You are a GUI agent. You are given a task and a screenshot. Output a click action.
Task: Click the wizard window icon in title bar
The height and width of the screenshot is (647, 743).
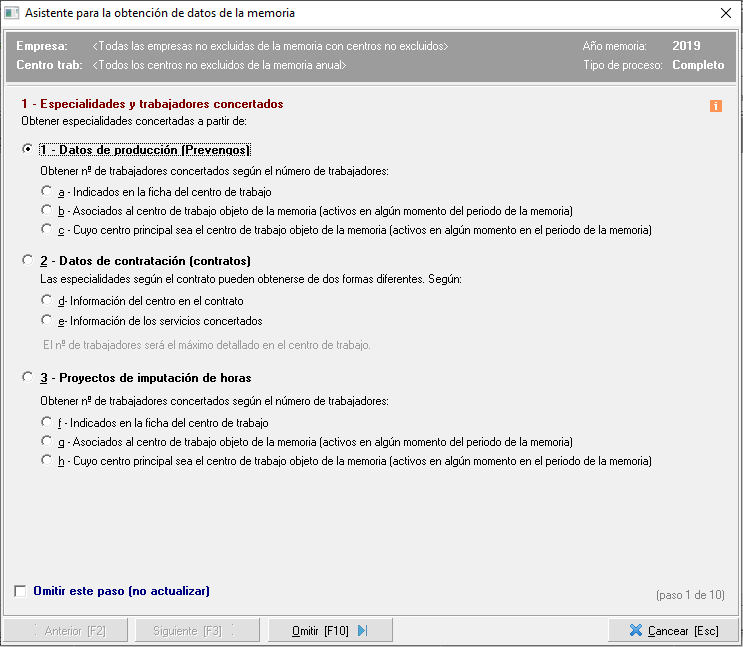12,14
